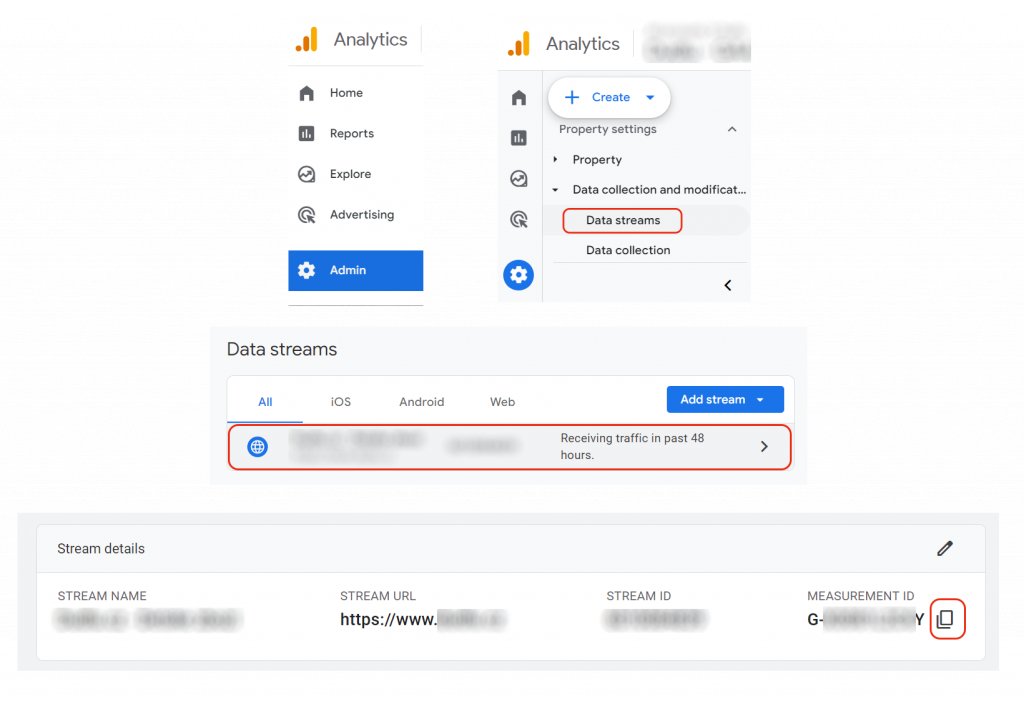1024x702 pixels.
Task: Open Explore in the labeled navigation menu
Action: 355,174
